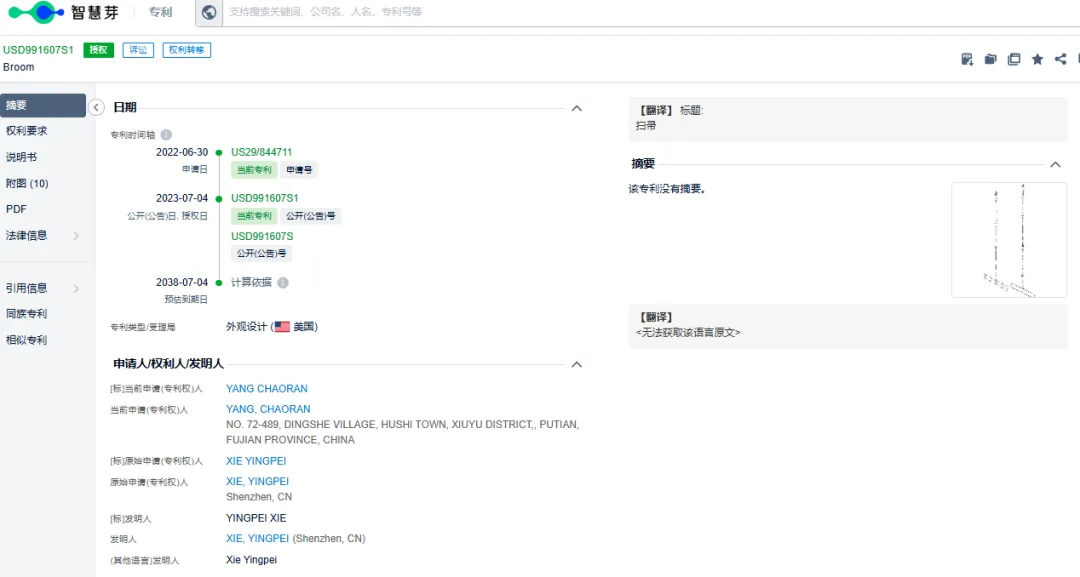Click 当前专利 tag under US29/844711
Image resolution: width=1080 pixels, height=577 pixels.
254,170
